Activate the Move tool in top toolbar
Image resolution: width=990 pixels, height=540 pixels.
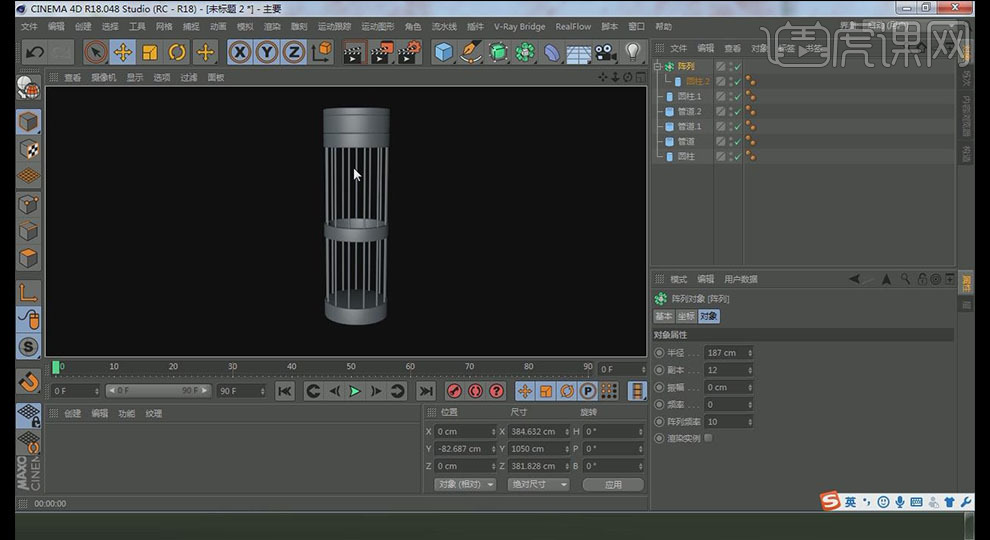pyautogui.click(x=122, y=52)
